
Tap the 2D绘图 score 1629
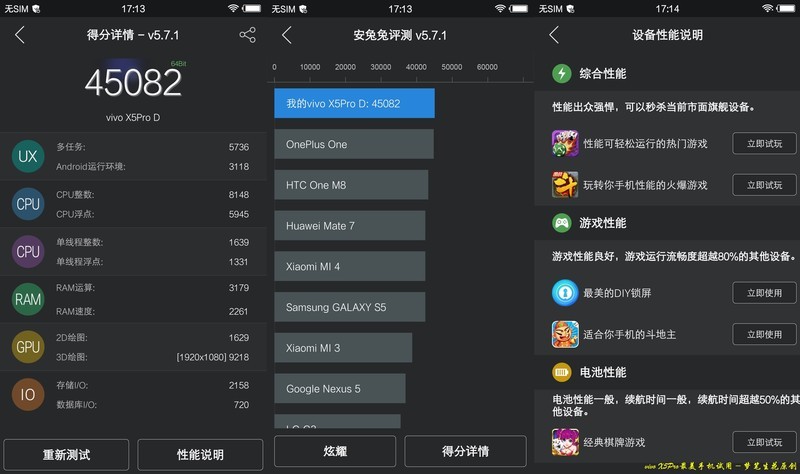tap(239, 337)
